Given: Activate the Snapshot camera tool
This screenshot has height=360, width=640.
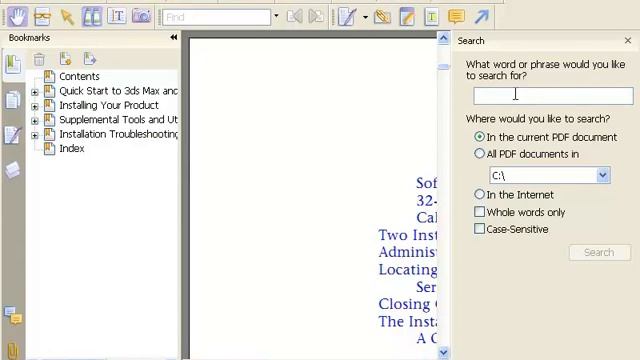Looking at the screenshot, I should (x=141, y=17).
